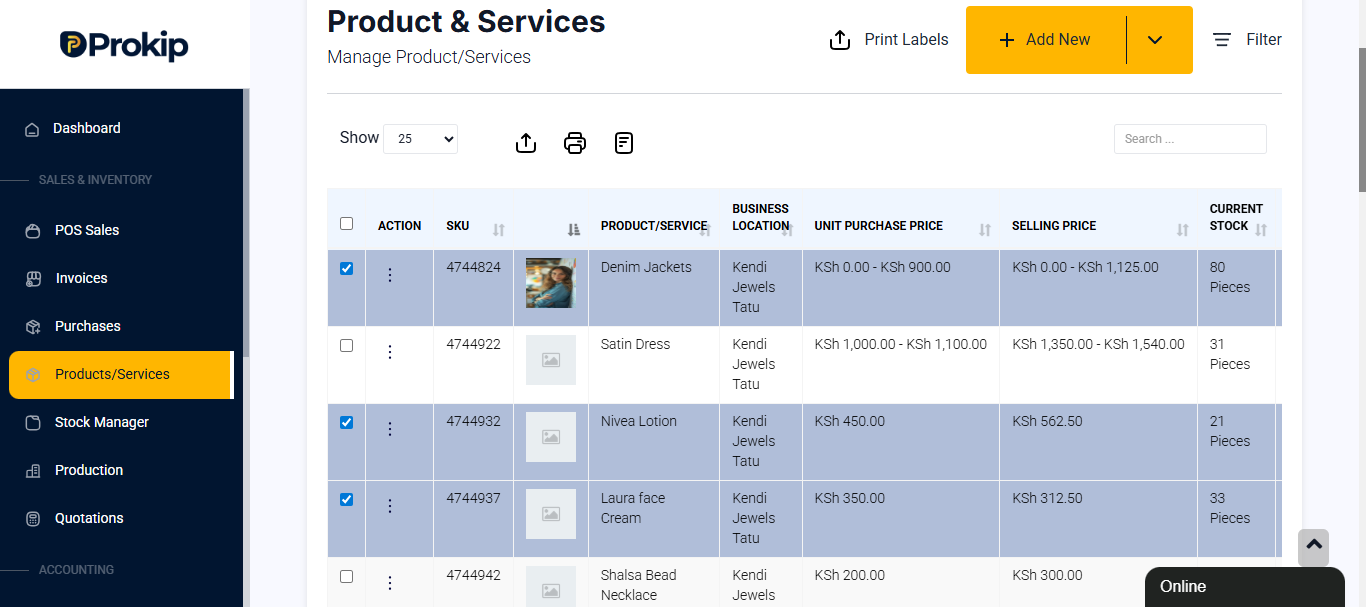Uncheck the Denim Jackets row checkbox
The image size is (1366, 607).
click(347, 268)
